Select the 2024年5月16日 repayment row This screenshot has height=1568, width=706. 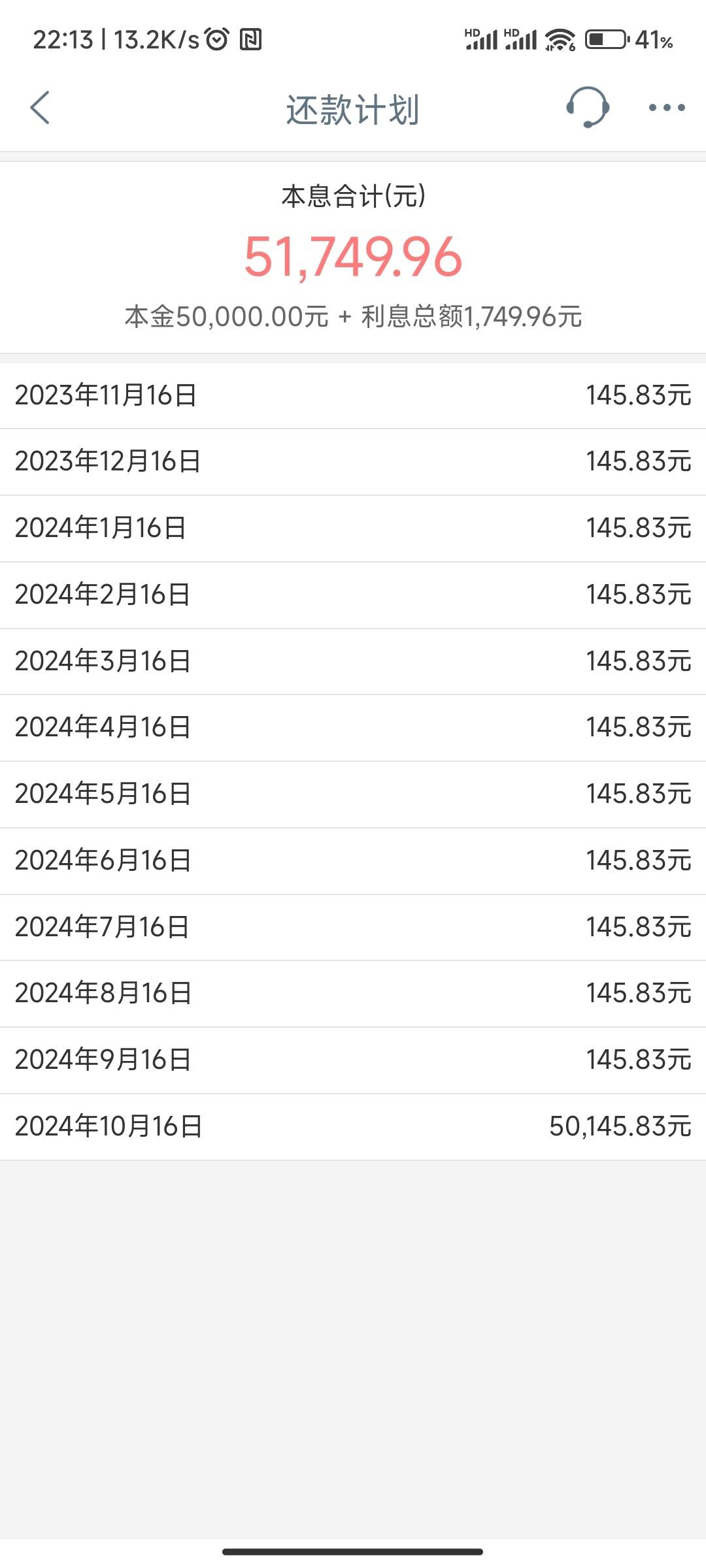pos(353,794)
